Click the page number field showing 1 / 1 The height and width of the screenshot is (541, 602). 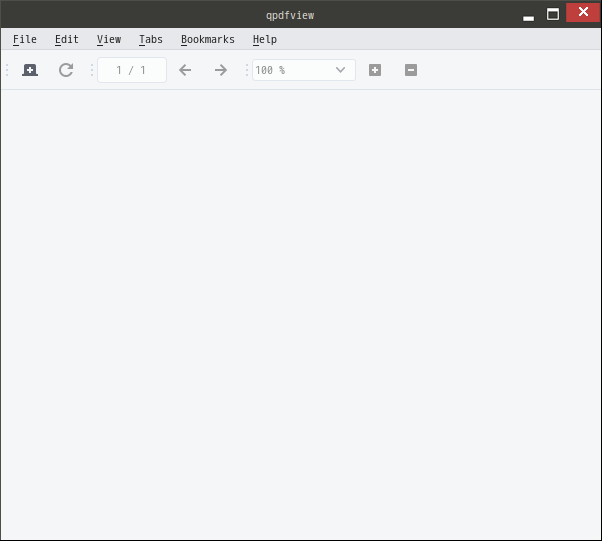[132, 70]
